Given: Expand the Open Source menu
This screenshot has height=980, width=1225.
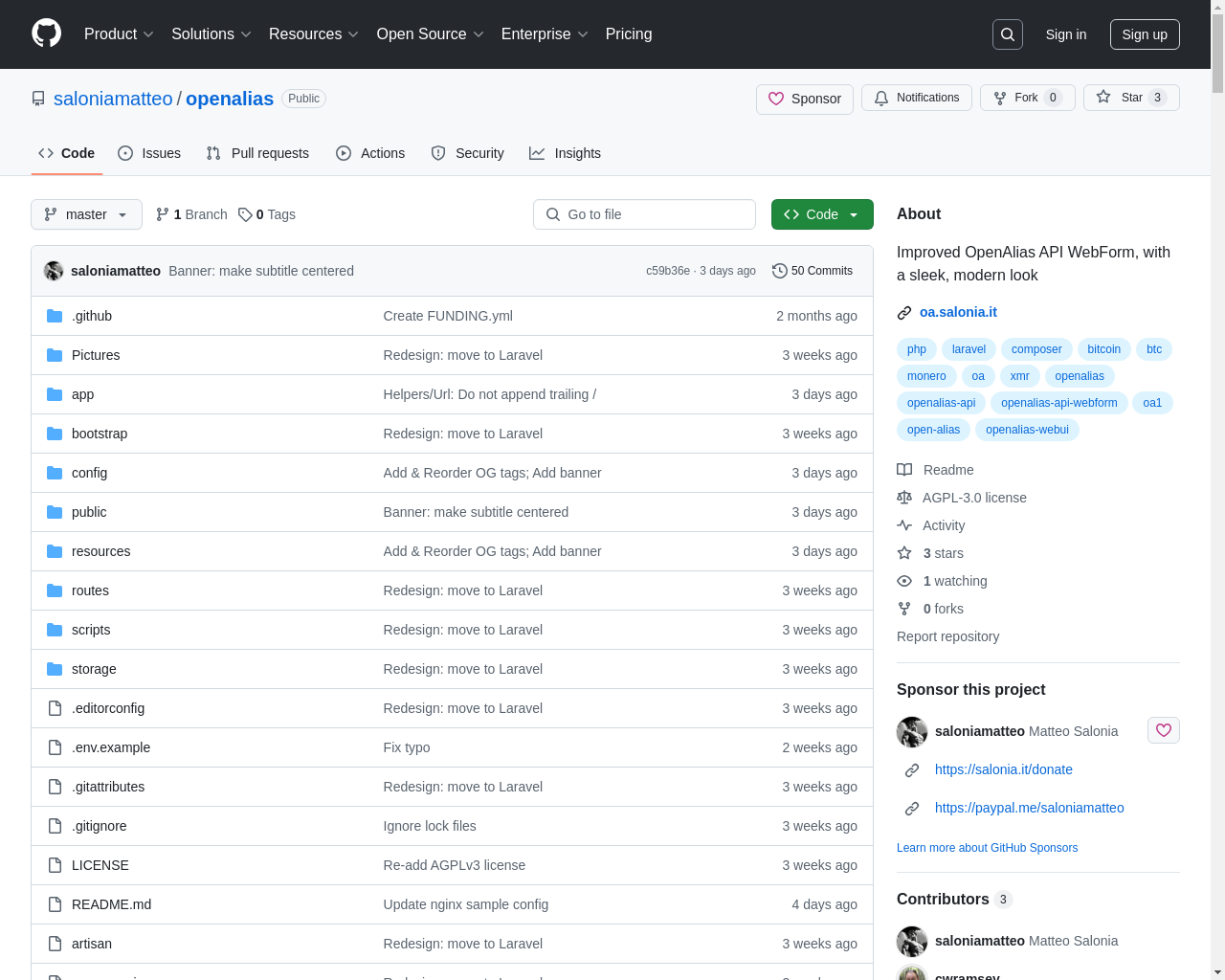Looking at the screenshot, I should click(x=431, y=33).
